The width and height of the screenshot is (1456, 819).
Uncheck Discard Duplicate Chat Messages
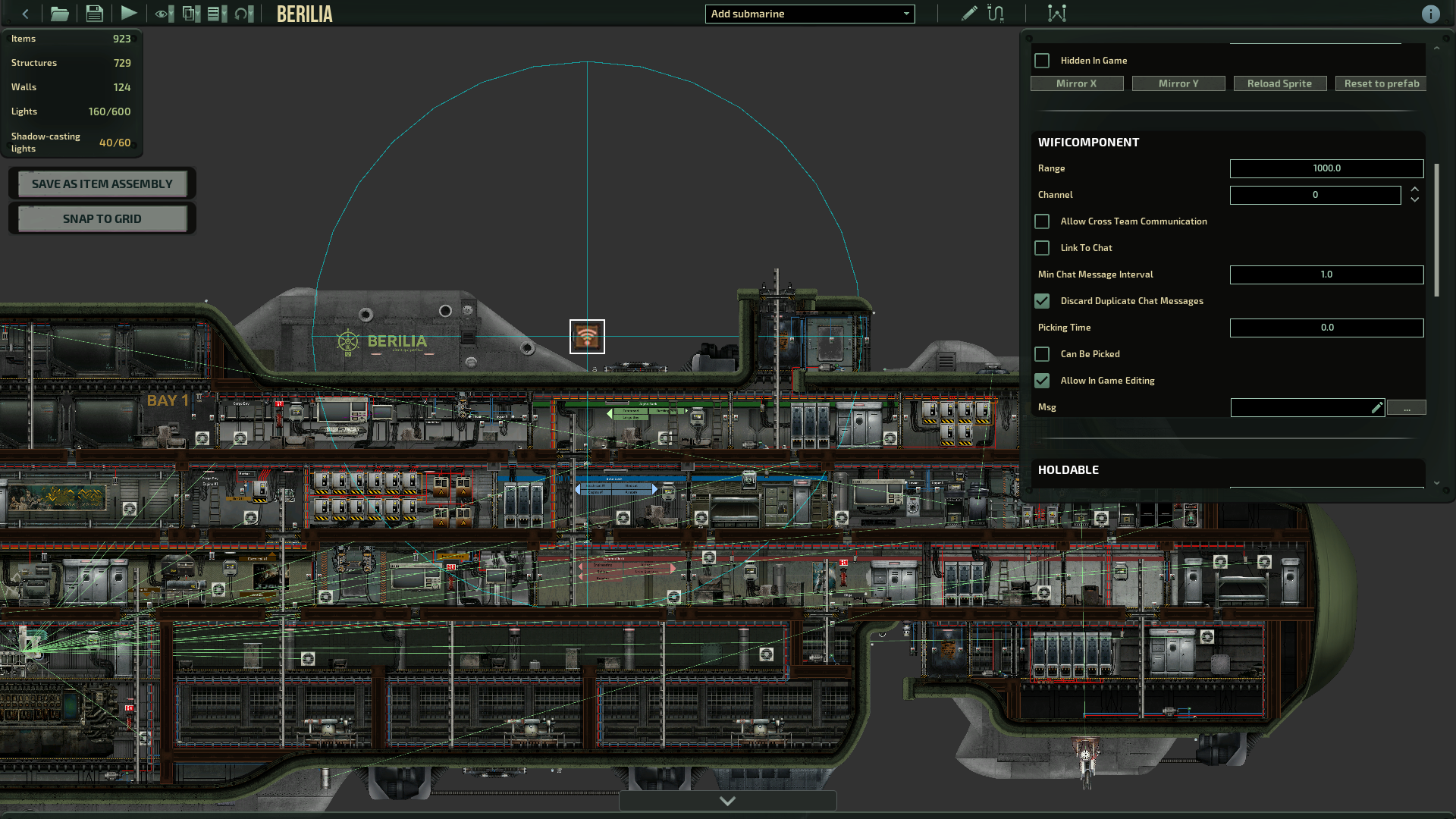tap(1042, 301)
